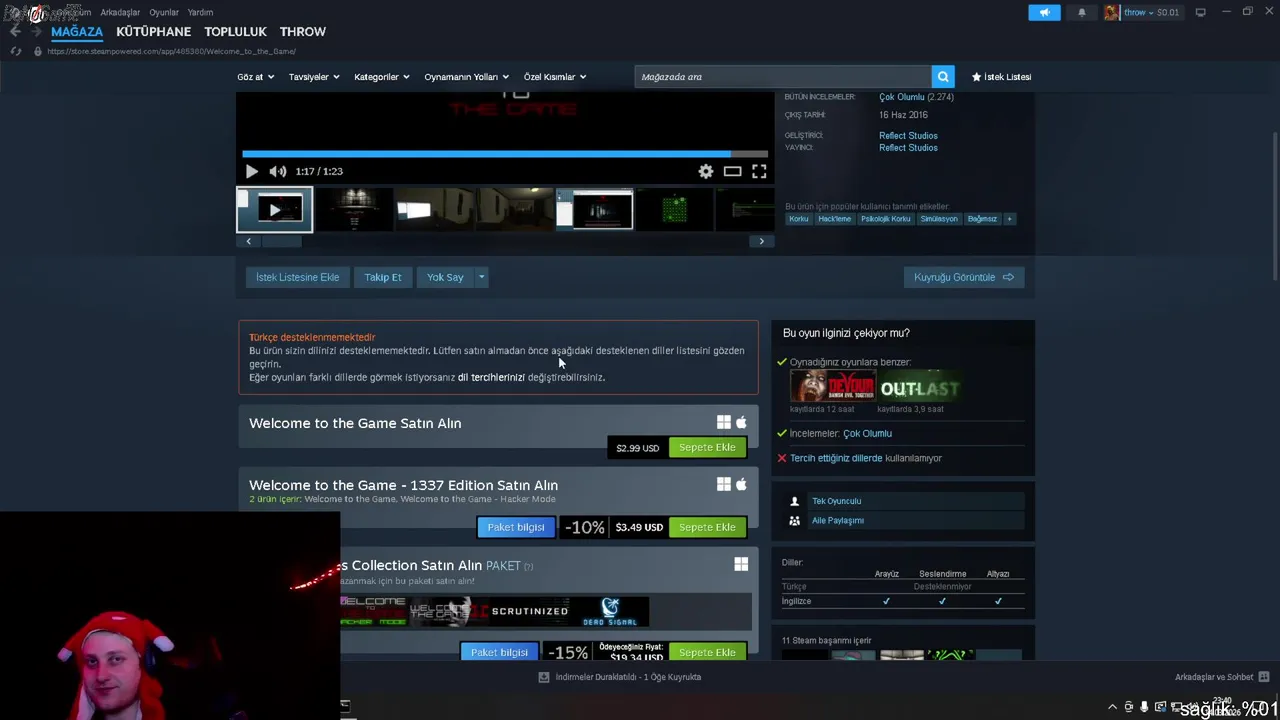Image resolution: width=1280 pixels, height=720 pixels.
Task: Click the throw profile avatar
Action: pos(1111,12)
